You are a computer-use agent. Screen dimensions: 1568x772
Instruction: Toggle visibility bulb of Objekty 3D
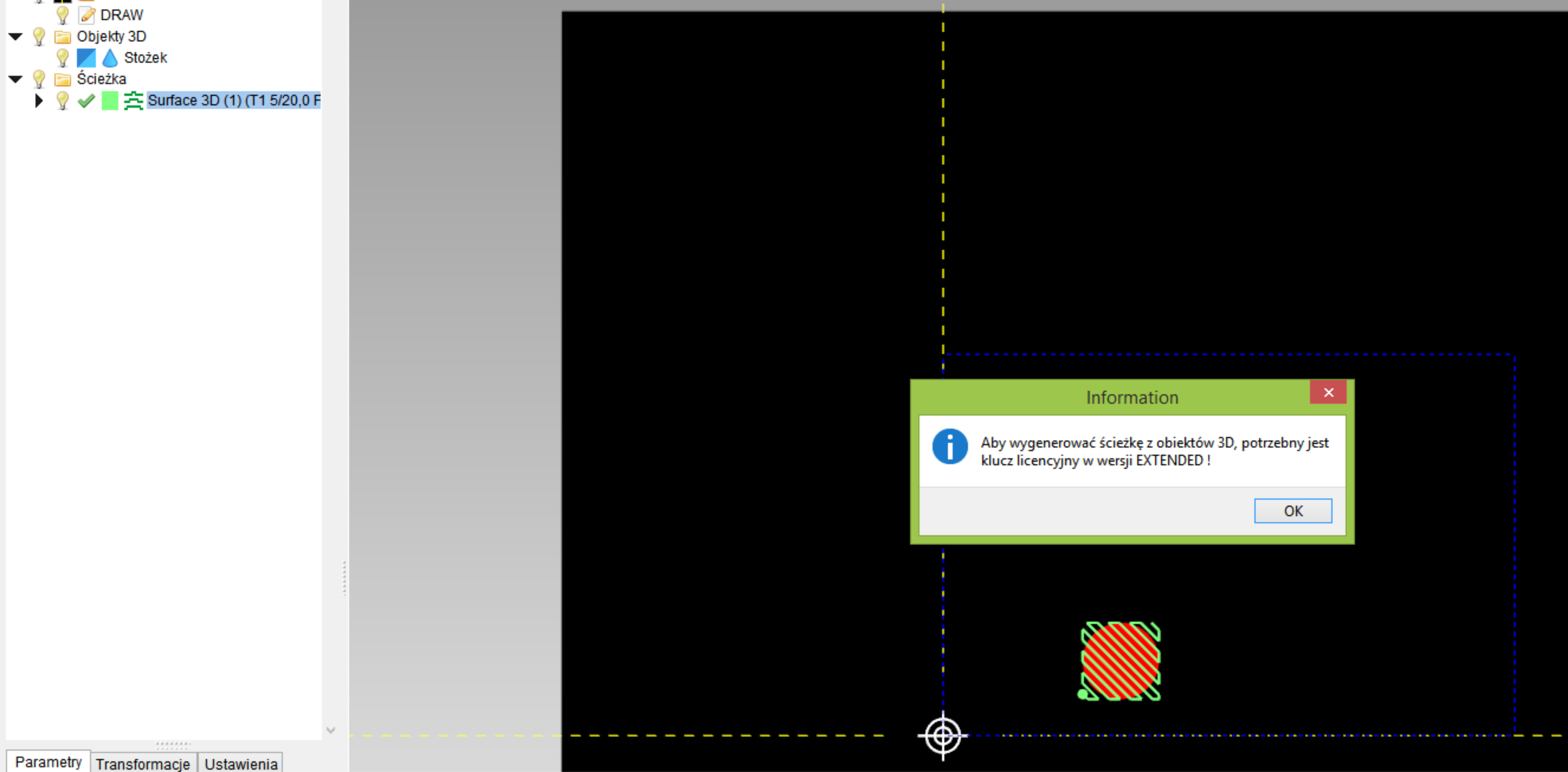click(x=38, y=37)
